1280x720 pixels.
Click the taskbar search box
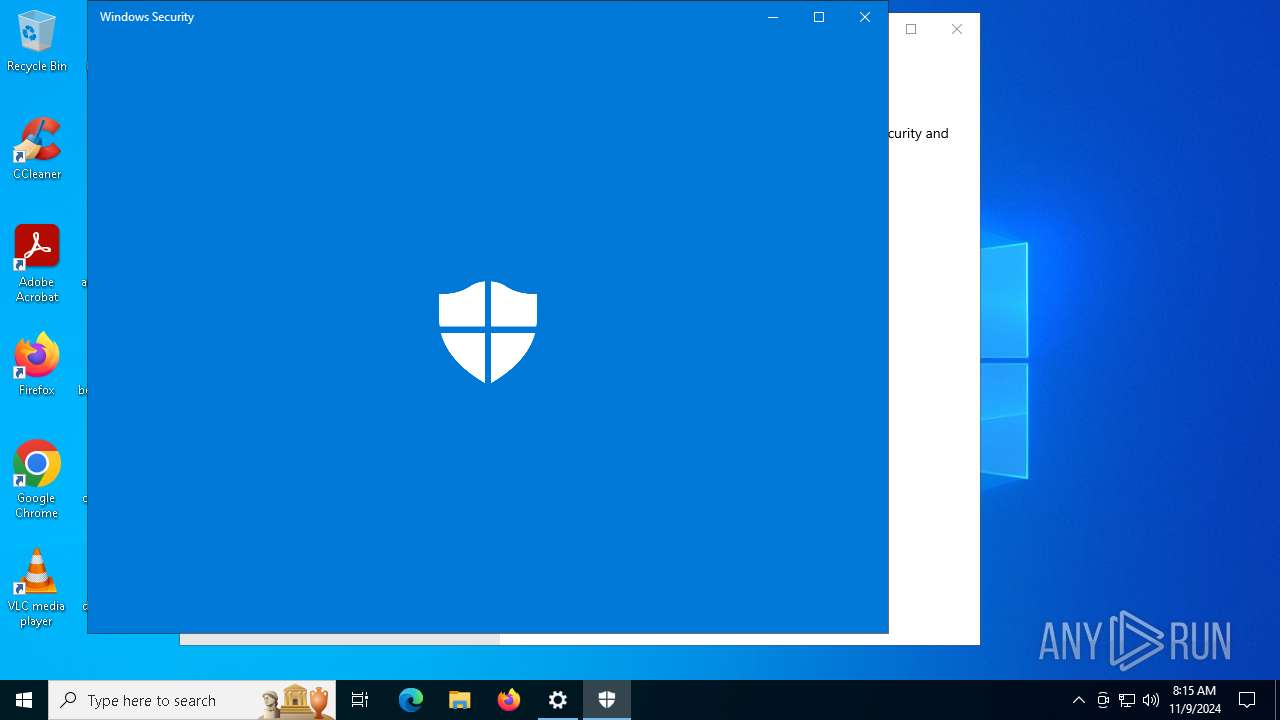193,700
